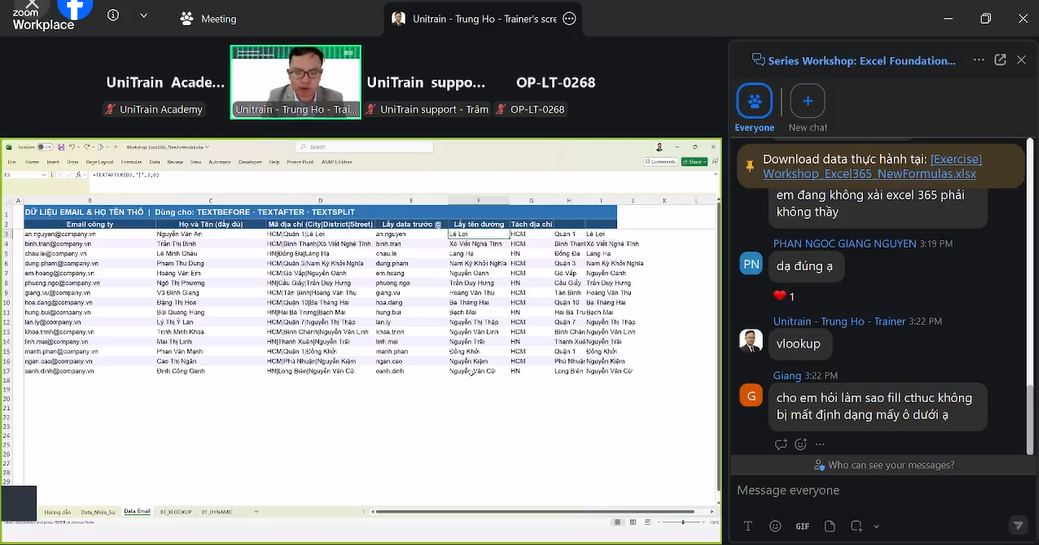
Task: Open the Home ribbon tab in Excel
Action: pos(32,162)
